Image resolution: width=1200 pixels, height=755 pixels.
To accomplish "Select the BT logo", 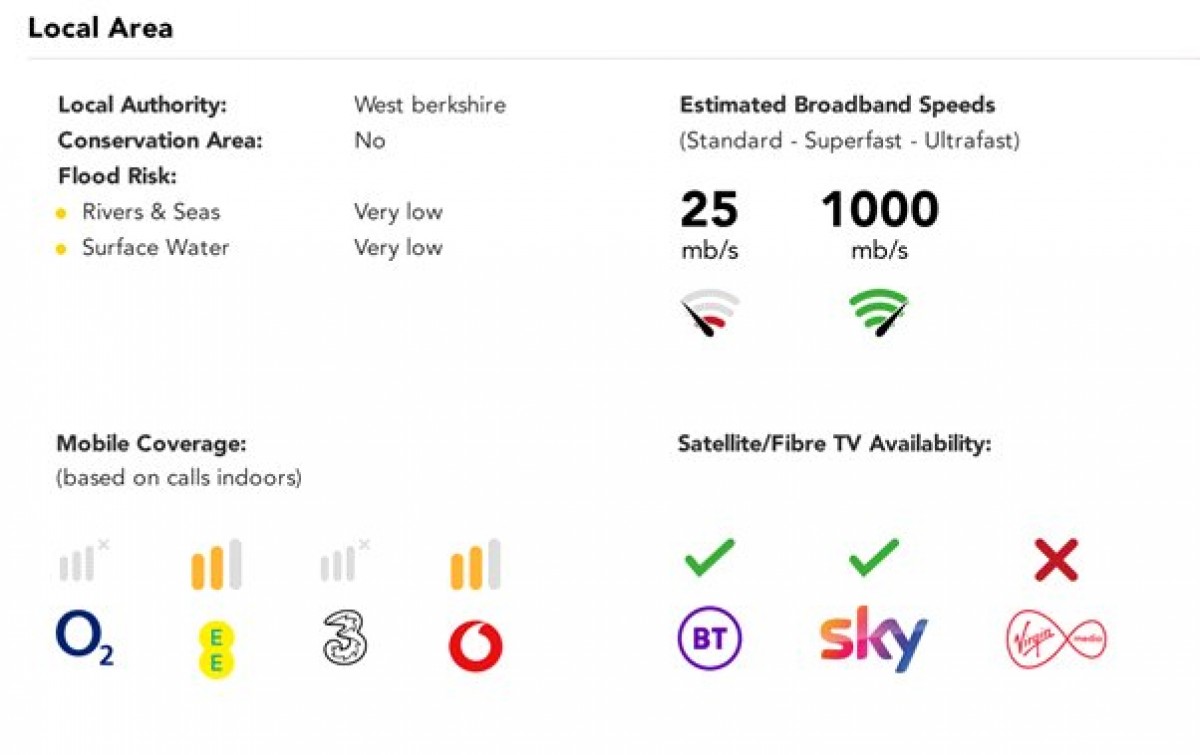I will (x=710, y=640).
